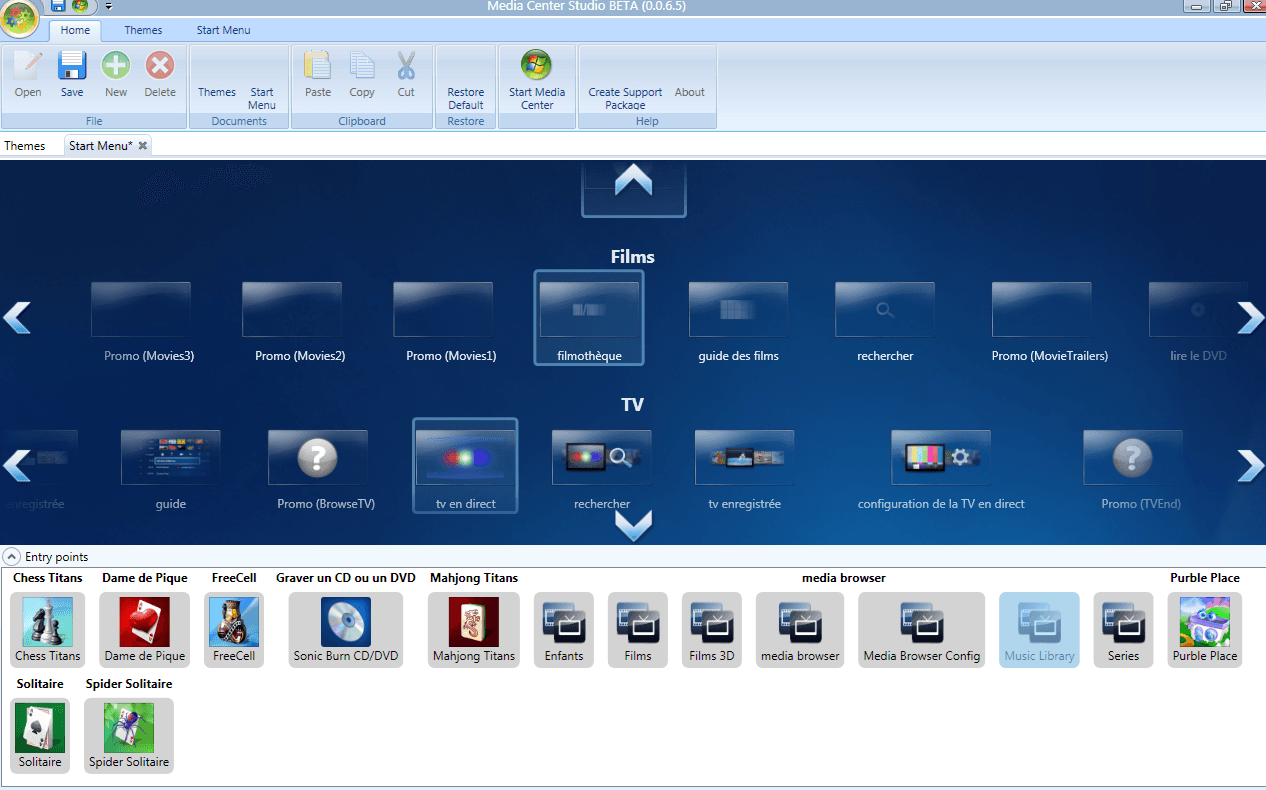Select the Sonic Burn CD/DVD entry point
Screen dimensions: 1266x790
(x=346, y=630)
